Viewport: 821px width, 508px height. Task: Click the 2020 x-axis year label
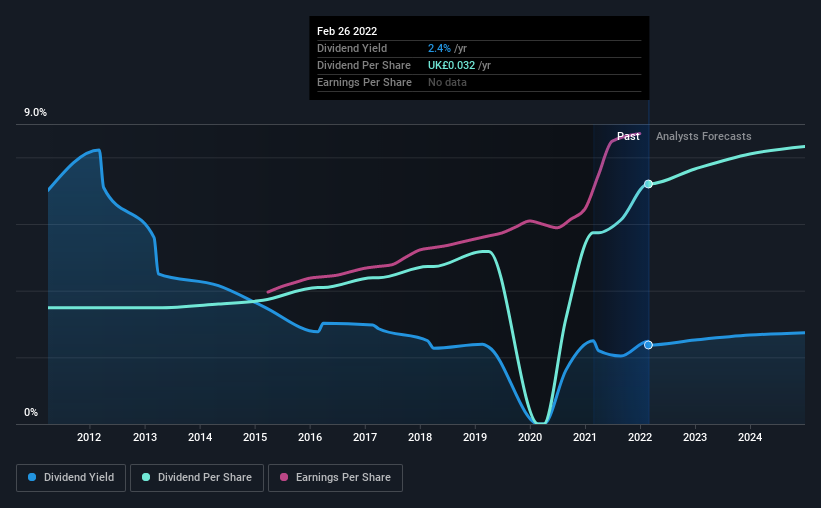[x=530, y=437]
